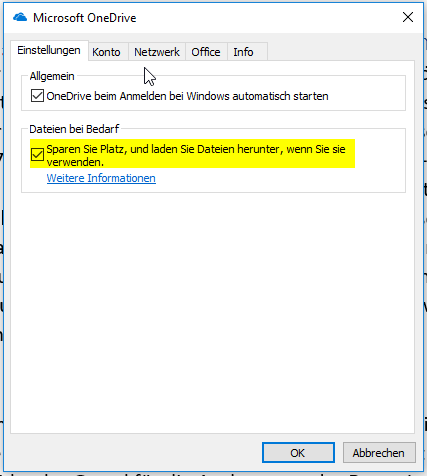Click the OneDrive cloud icon in title bar

click(20, 17)
